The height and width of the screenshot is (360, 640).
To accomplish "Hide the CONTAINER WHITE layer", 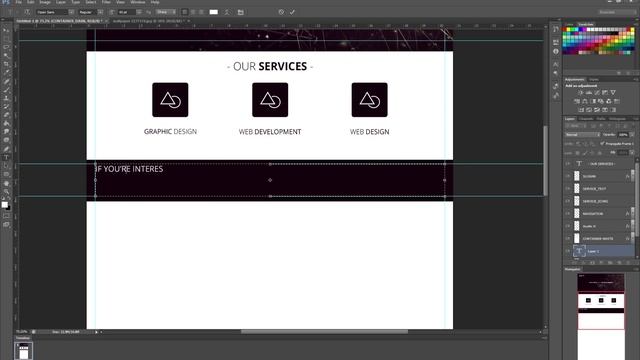I will [568, 238].
